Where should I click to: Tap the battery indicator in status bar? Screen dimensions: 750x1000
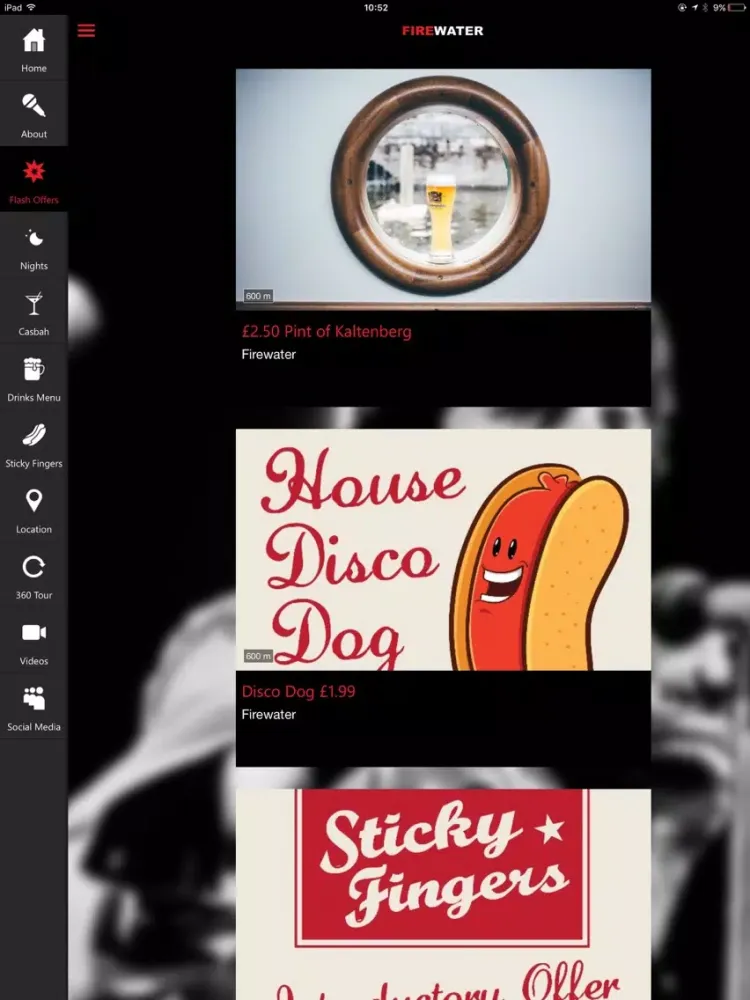click(737, 8)
